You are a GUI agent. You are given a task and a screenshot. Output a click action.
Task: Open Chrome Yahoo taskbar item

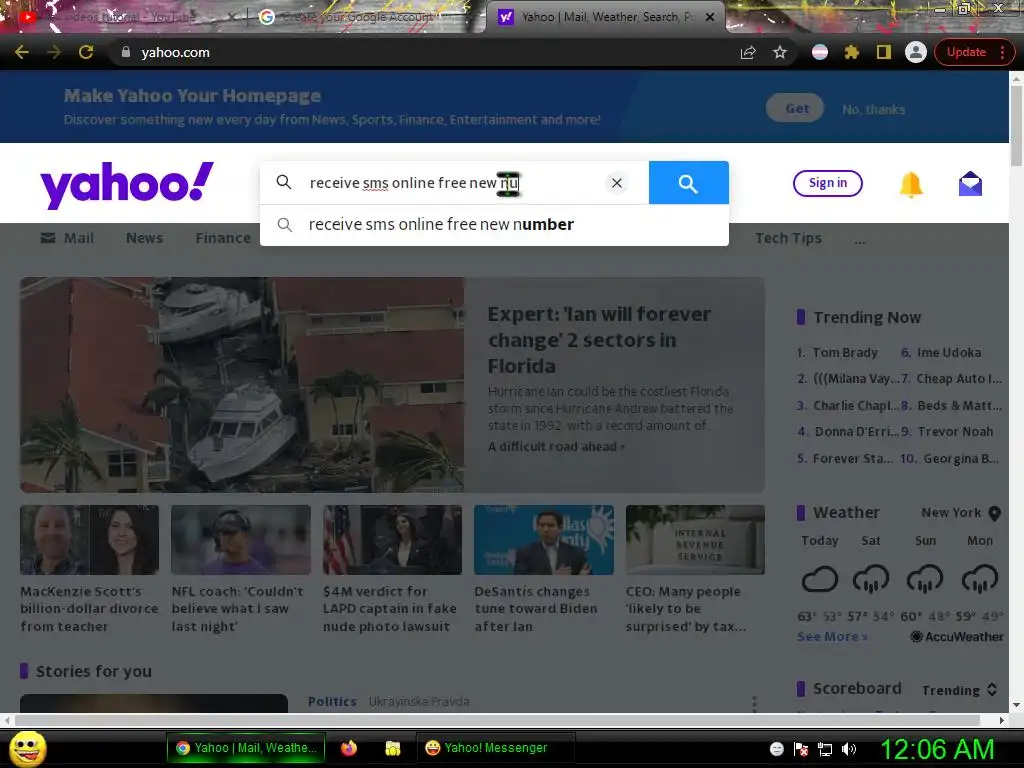pyautogui.click(x=246, y=748)
